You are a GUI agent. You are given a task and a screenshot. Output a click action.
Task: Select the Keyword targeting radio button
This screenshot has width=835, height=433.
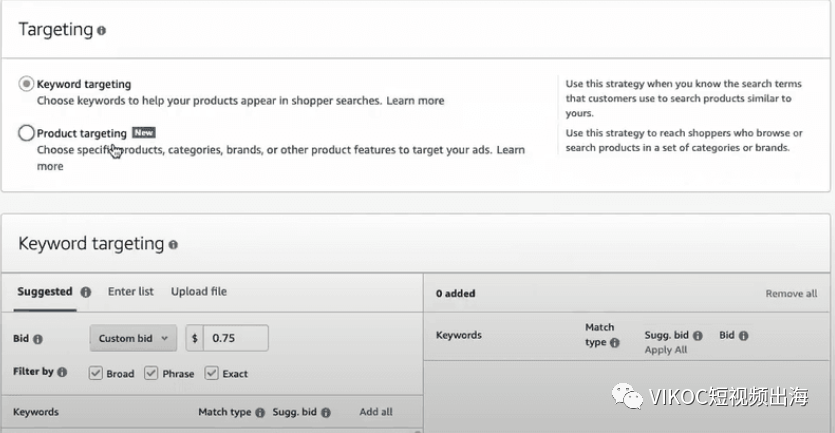pyautogui.click(x=26, y=84)
